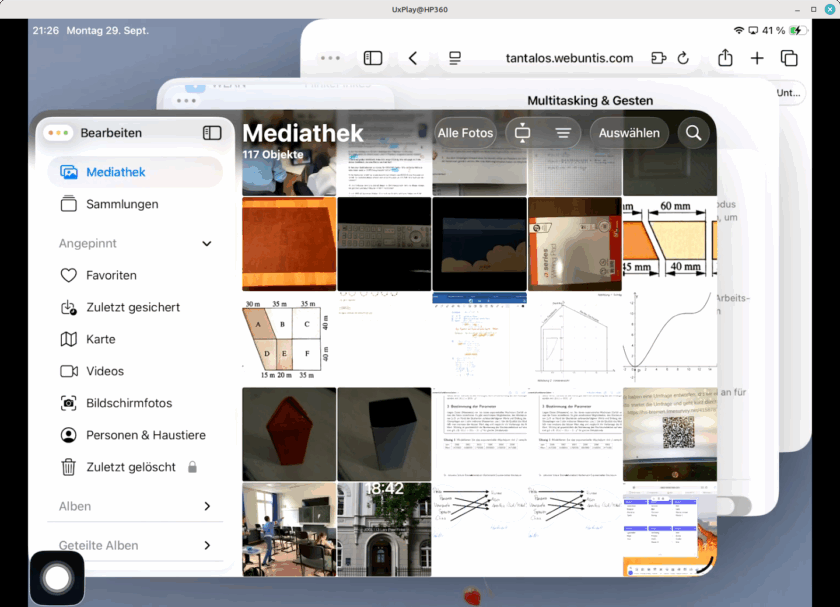The height and width of the screenshot is (607, 840).
Task: Expand the Geteilte Alben section
Action: [207, 545]
